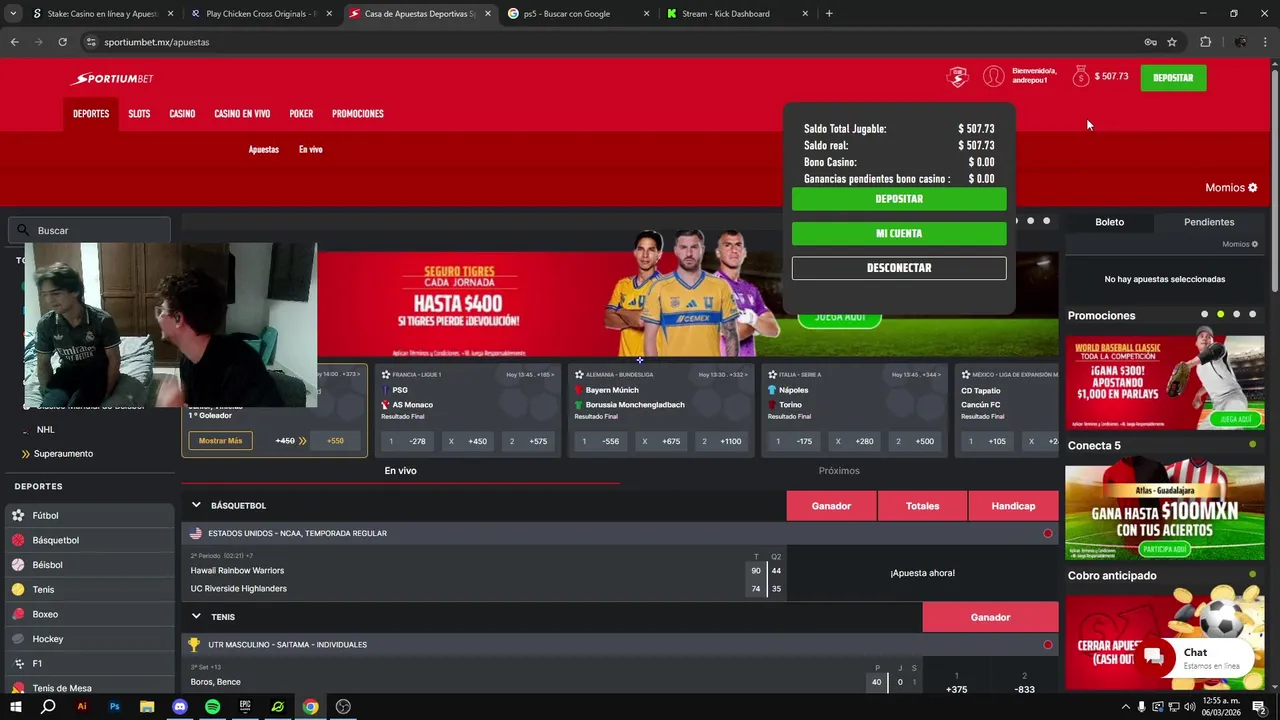Screen dimensions: 1280x720
Task: Click the Tenis sport icon
Action: (18, 589)
